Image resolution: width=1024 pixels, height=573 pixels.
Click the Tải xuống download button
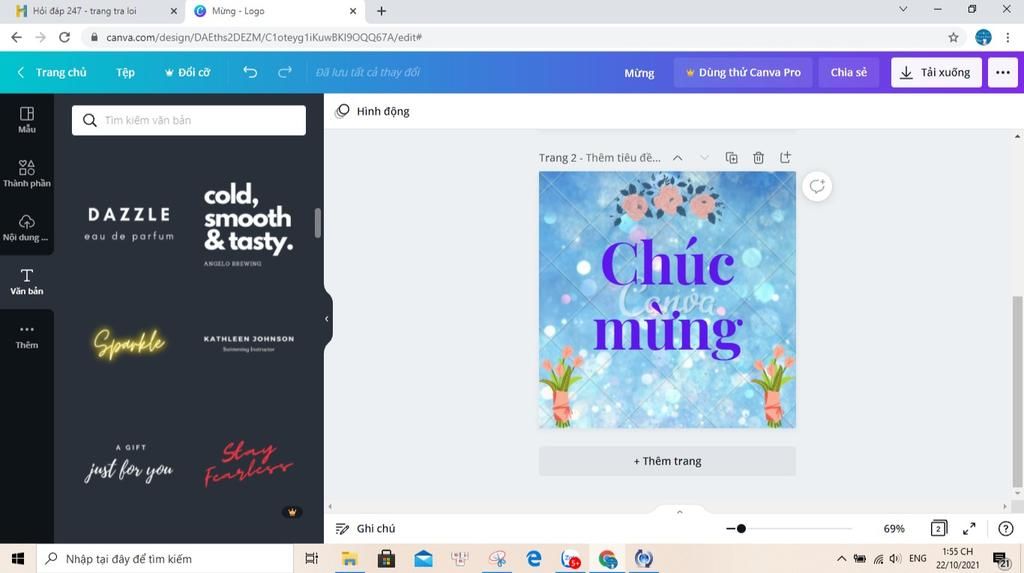[x=936, y=73]
